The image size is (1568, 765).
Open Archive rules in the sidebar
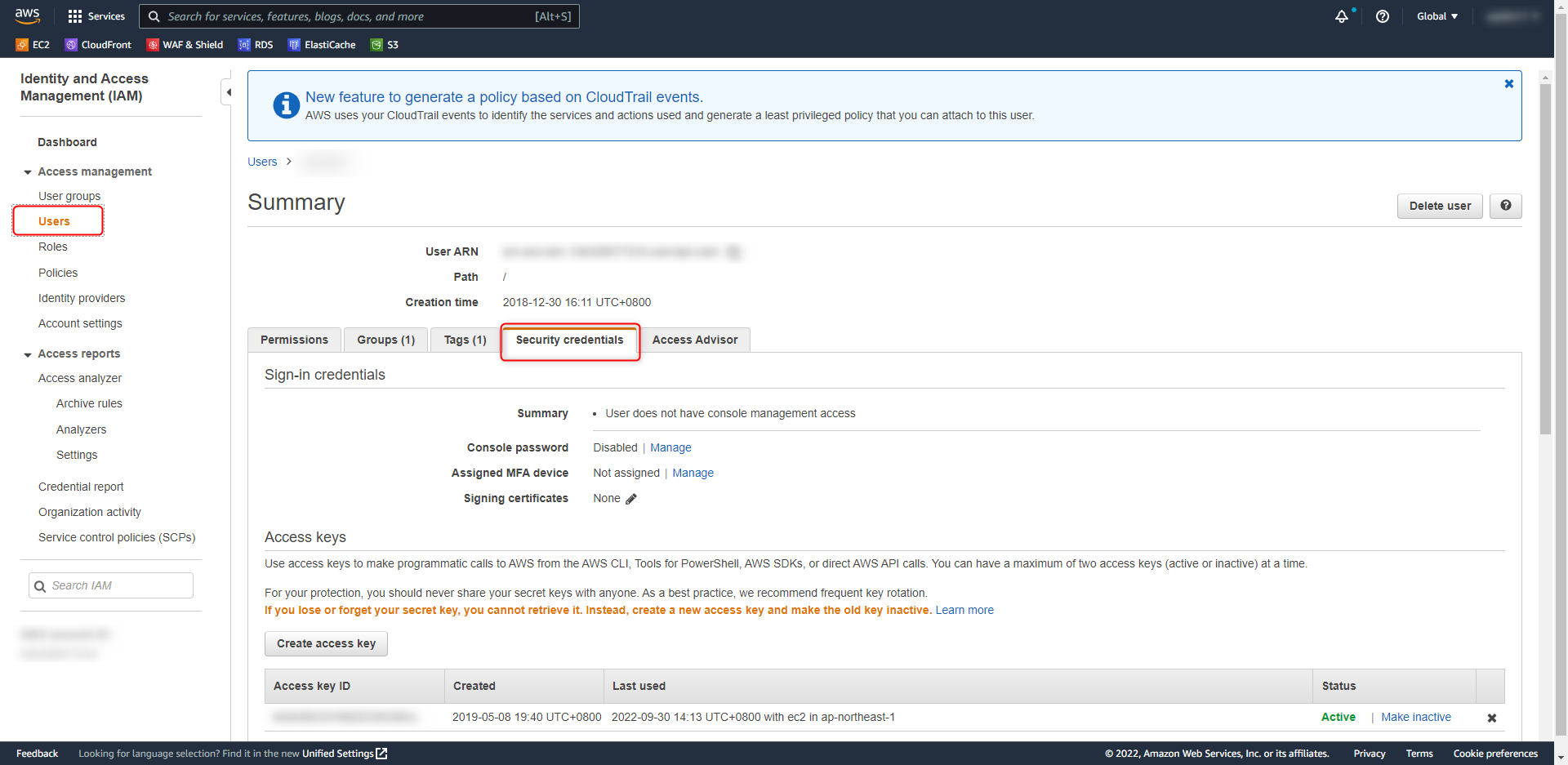(x=89, y=403)
